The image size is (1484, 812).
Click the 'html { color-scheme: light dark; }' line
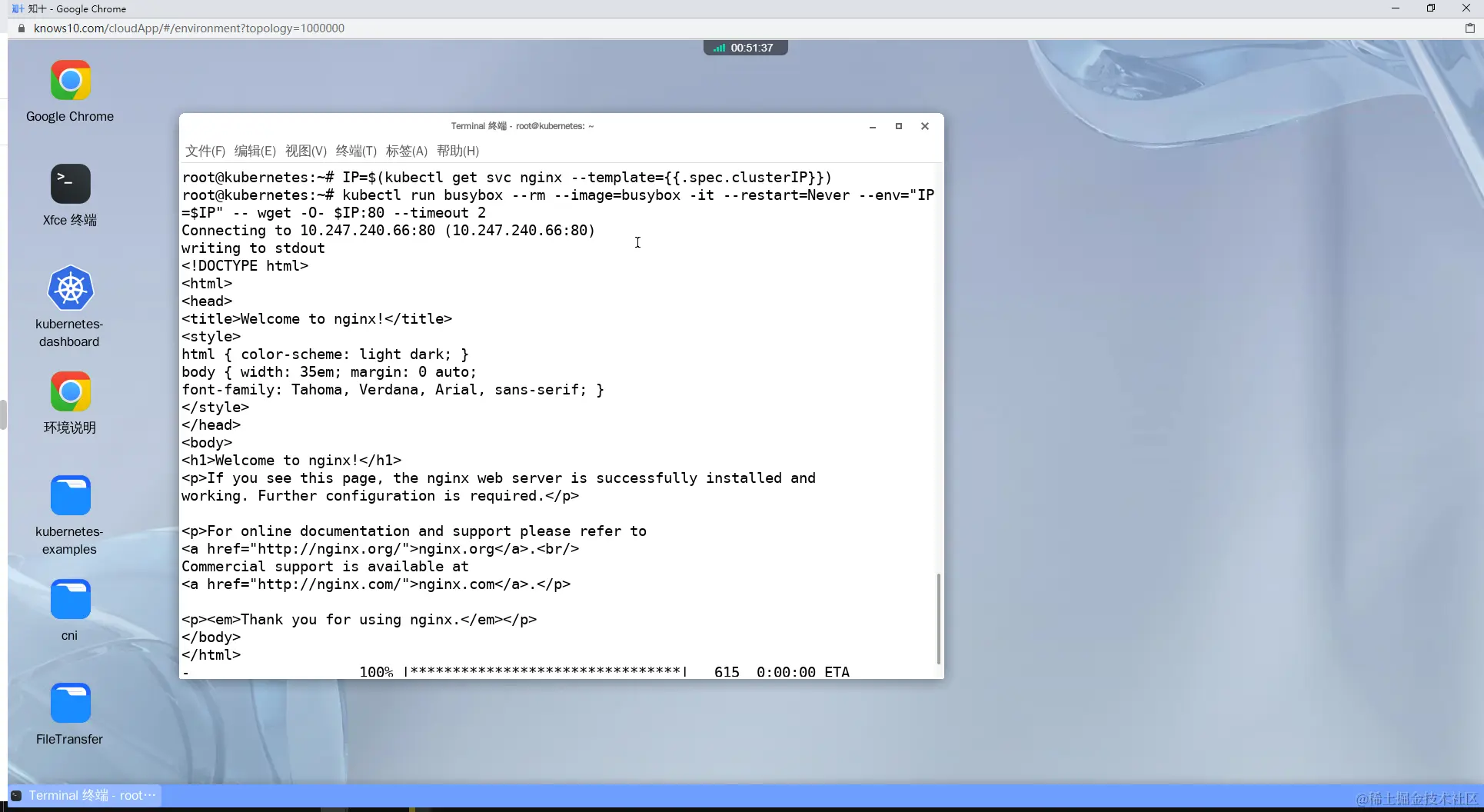[x=325, y=354]
